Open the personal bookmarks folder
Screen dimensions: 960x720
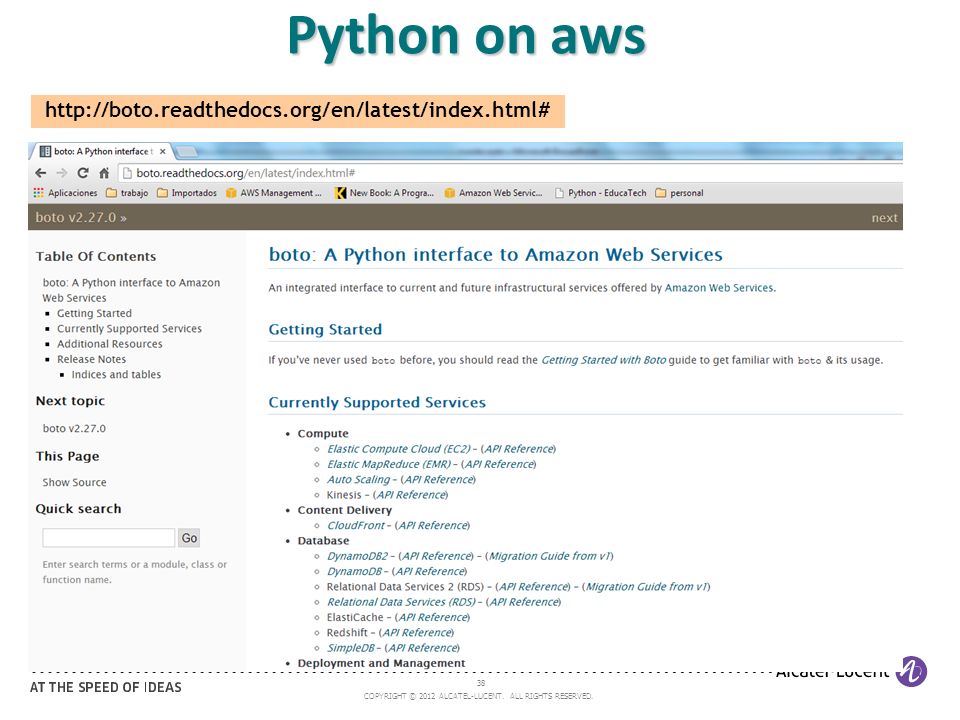680,193
